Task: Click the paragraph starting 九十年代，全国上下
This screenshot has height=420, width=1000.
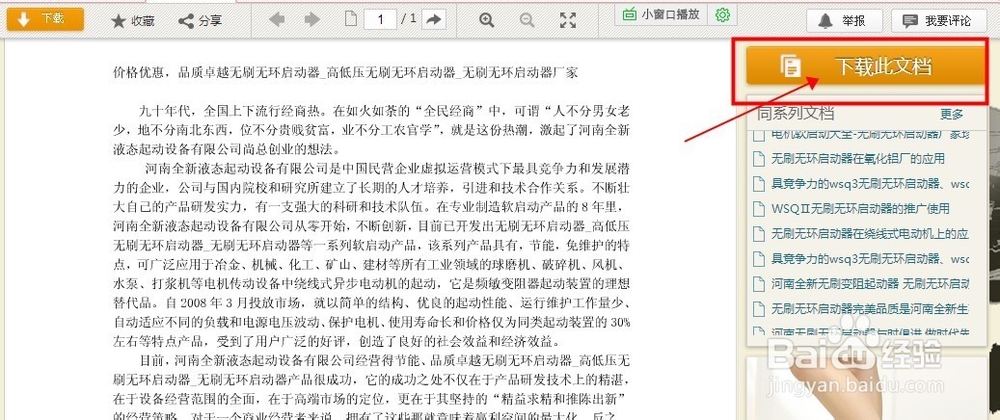Action: [371, 131]
